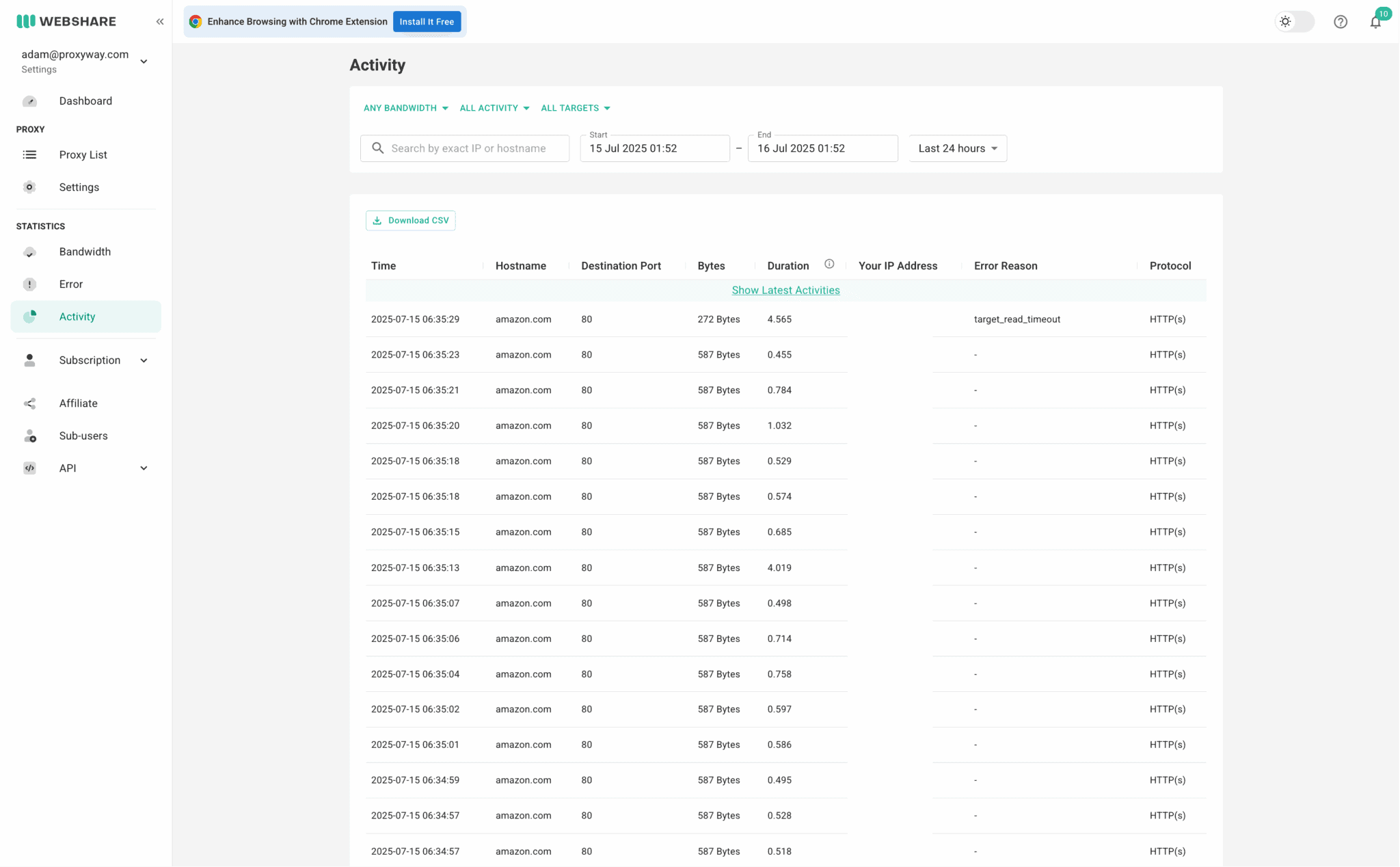Click the Install It Free button
This screenshot has height=867, width=1400.
(x=427, y=21)
